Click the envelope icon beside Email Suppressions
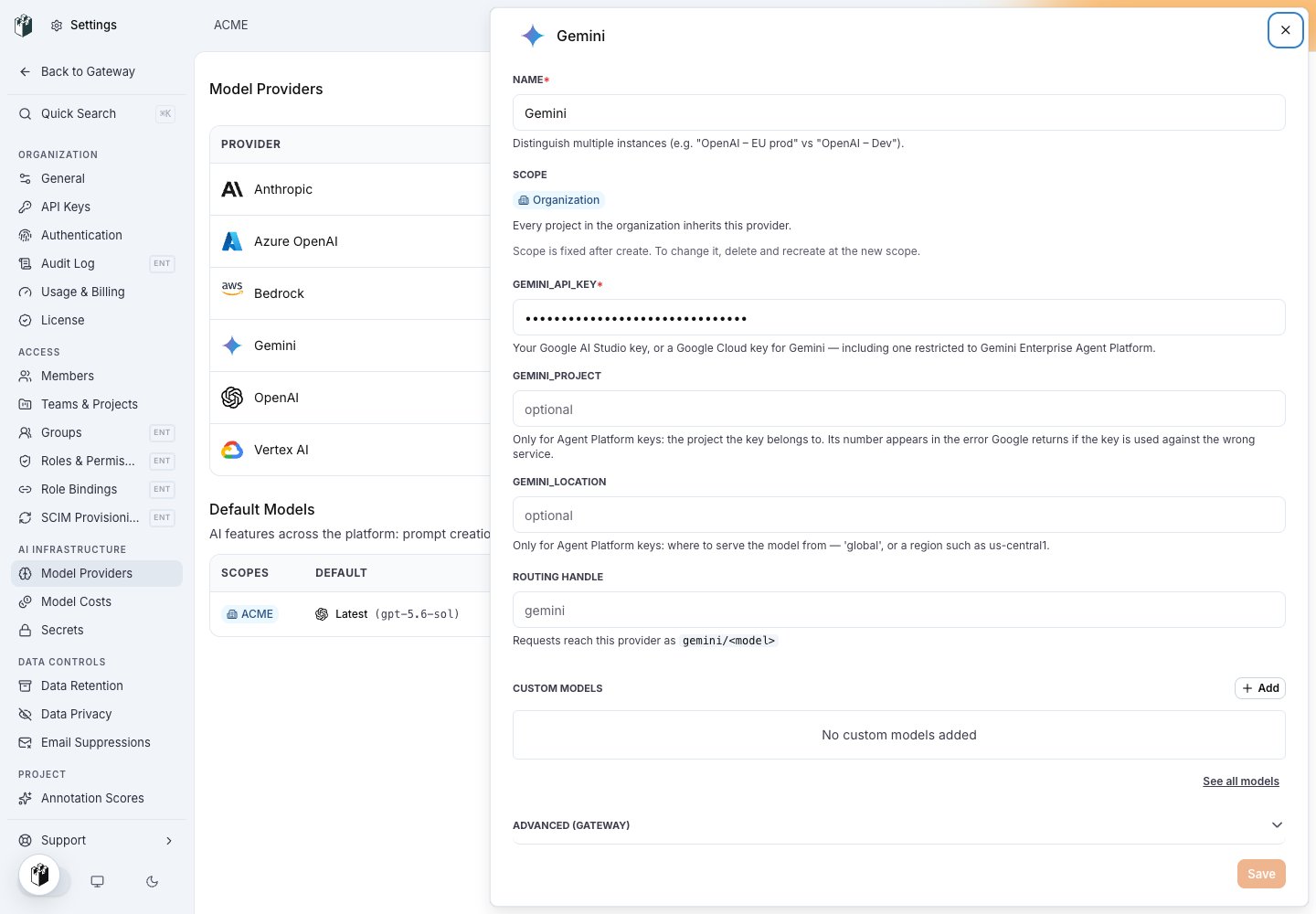 click(x=26, y=743)
